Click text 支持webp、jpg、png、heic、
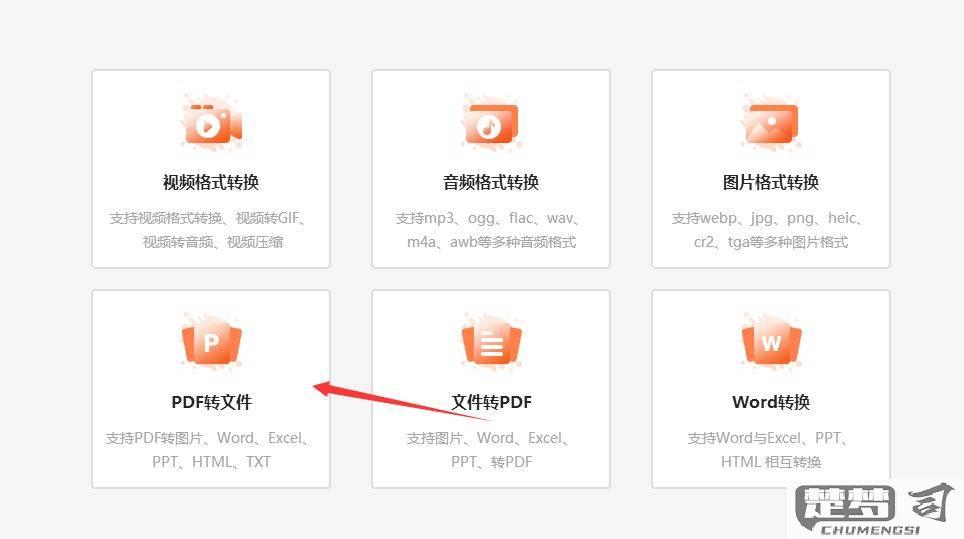This screenshot has height=539, width=964. tap(769, 218)
